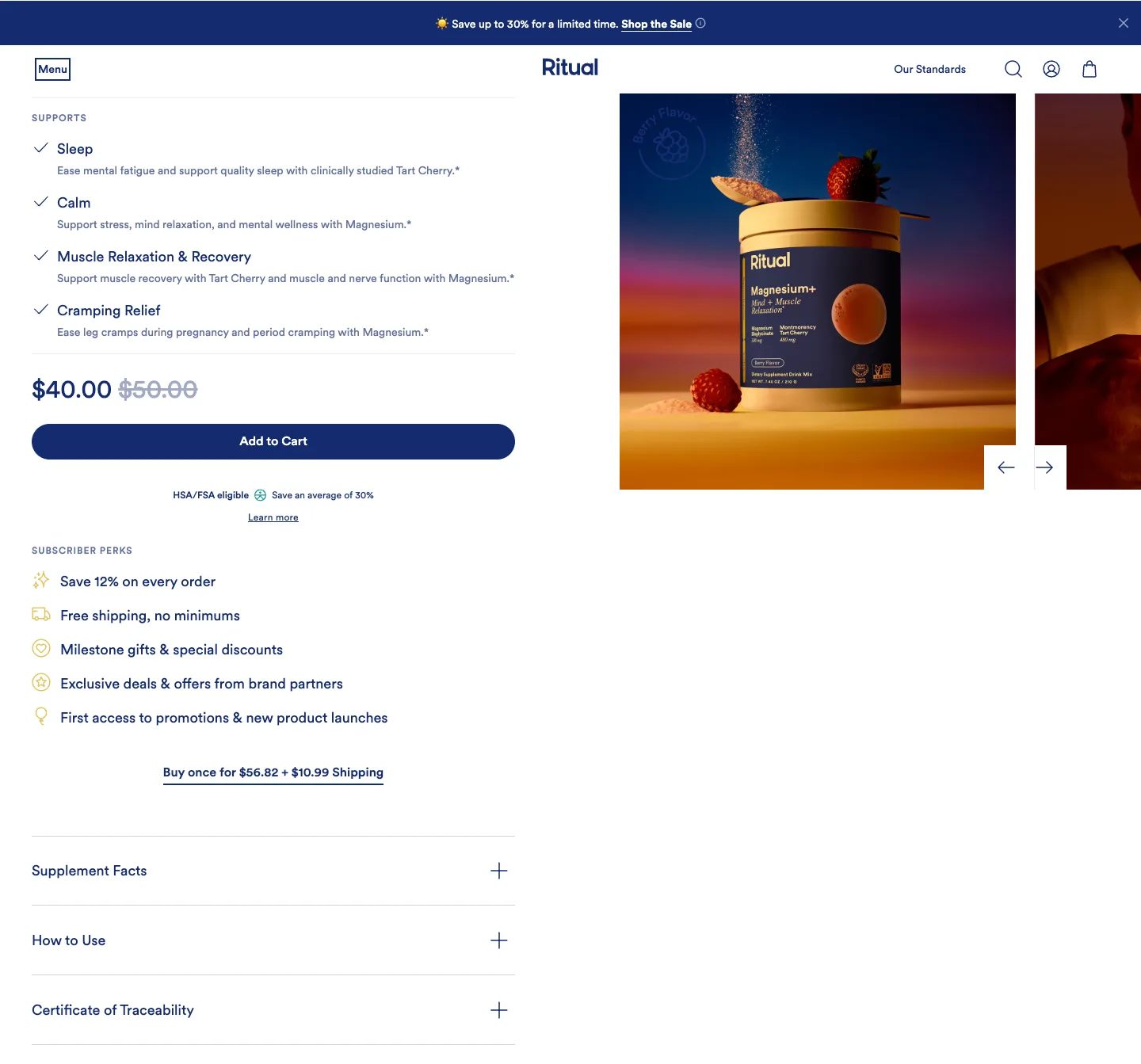This screenshot has height=1064, width=1141.
Task: Click the $40.00 sale price
Action: (x=71, y=389)
